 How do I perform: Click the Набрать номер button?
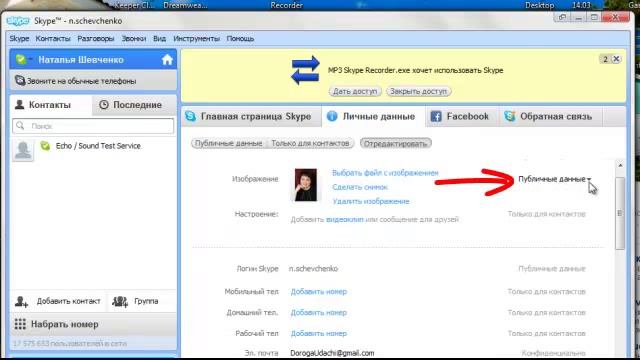click(93, 324)
